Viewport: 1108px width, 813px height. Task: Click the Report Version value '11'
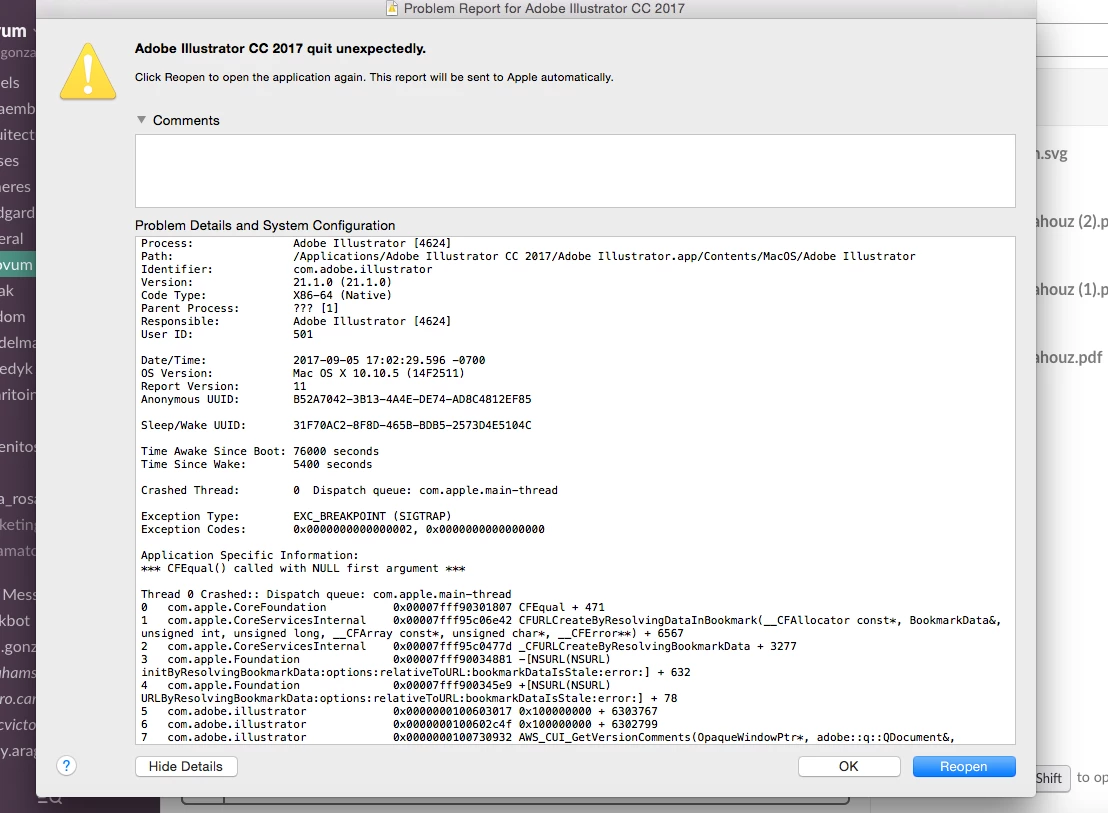coord(300,386)
